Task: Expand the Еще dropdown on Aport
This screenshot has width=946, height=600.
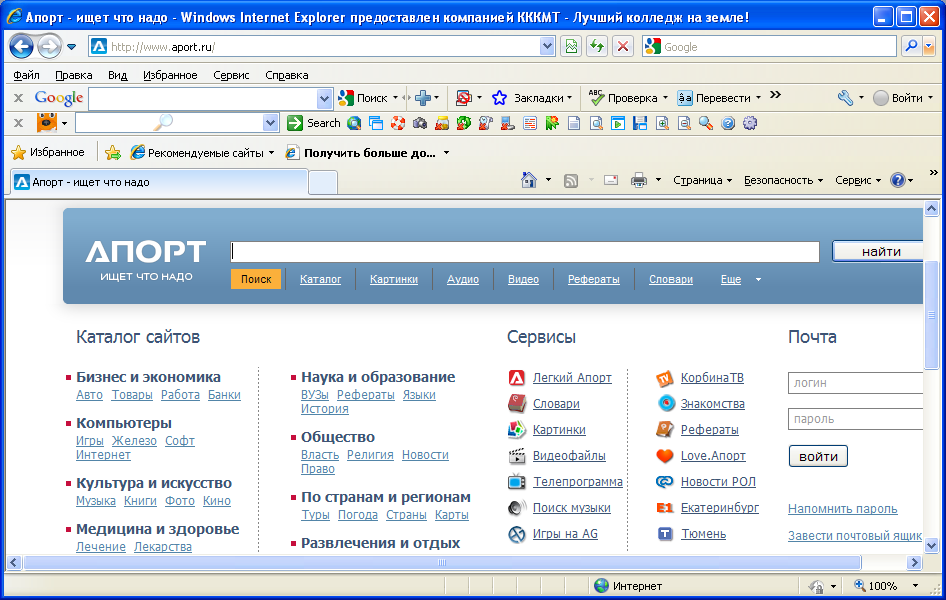Action: coord(758,279)
